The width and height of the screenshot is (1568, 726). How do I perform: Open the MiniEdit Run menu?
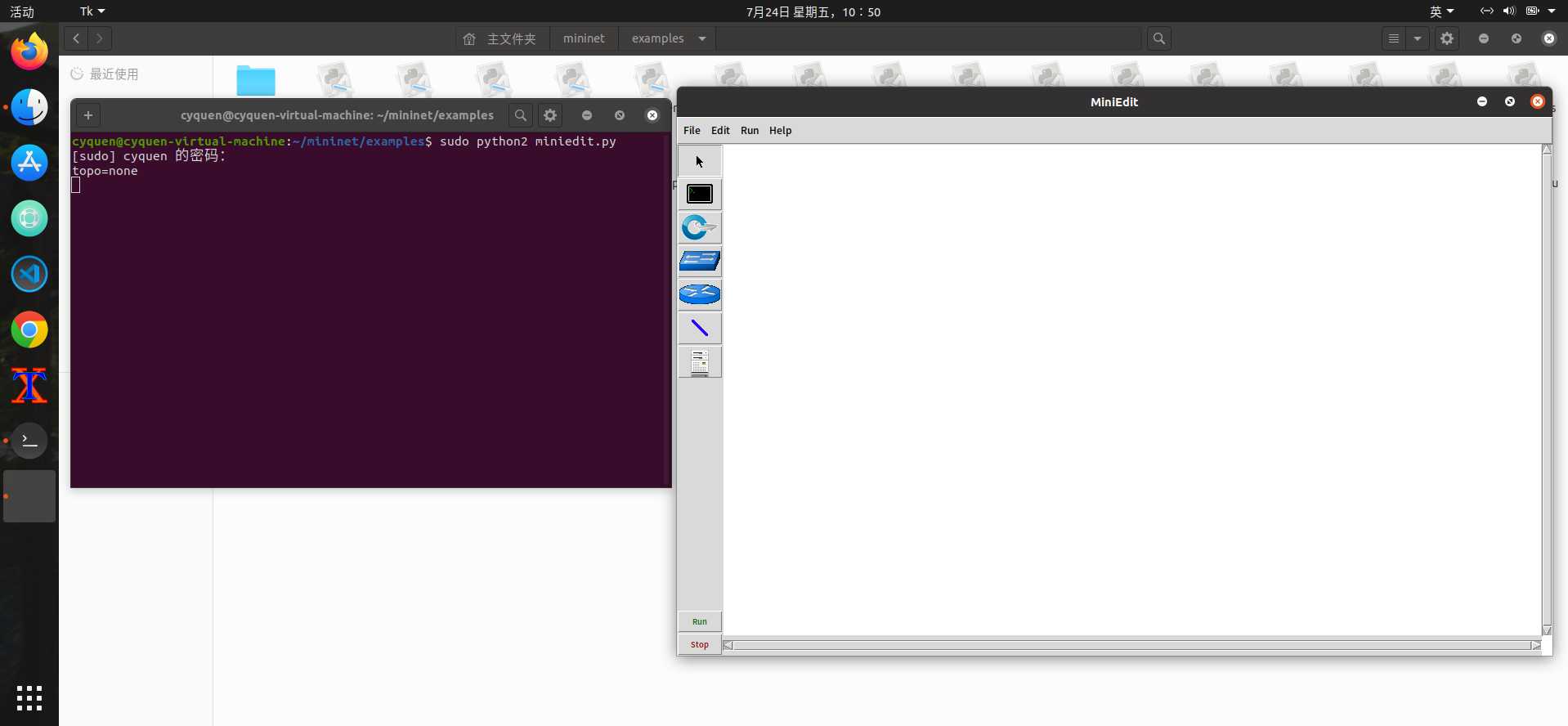pos(750,131)
